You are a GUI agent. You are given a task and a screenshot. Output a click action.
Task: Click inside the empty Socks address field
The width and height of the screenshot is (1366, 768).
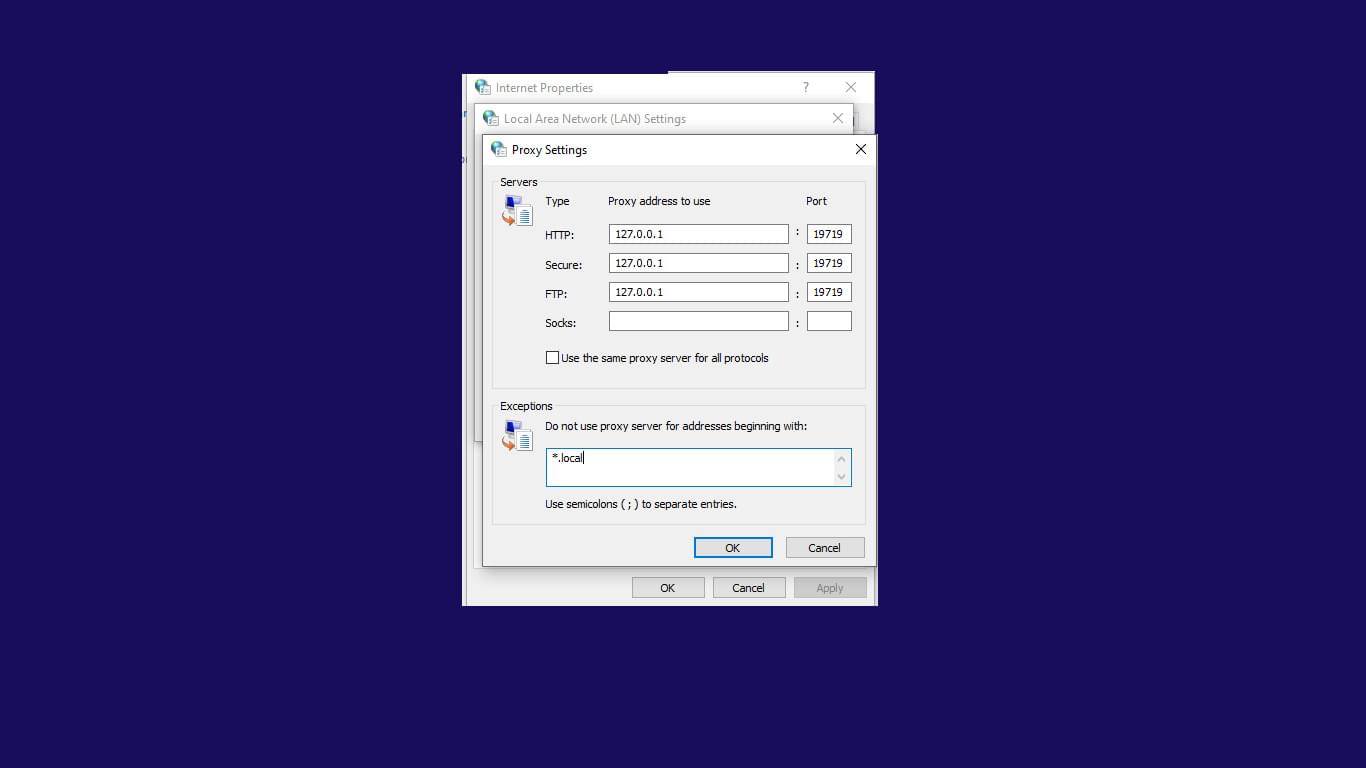pyautogui.click(x=698, y=320)
